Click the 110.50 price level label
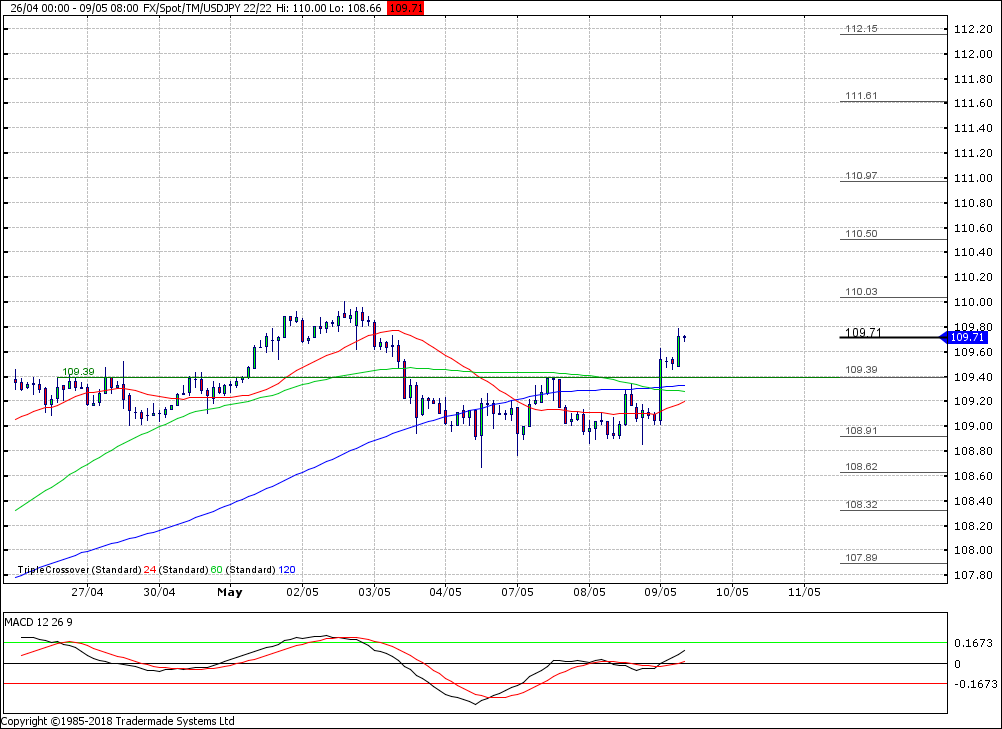Image resolution: width=1002 pixels, height=729 pixels. click(x=860, y=234)
